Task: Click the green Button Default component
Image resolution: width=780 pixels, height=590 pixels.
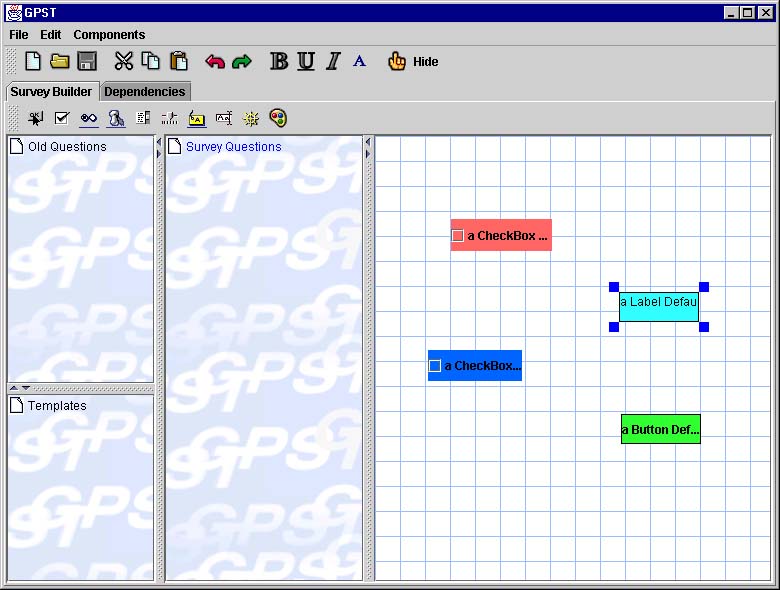Action: pos(660,430)
